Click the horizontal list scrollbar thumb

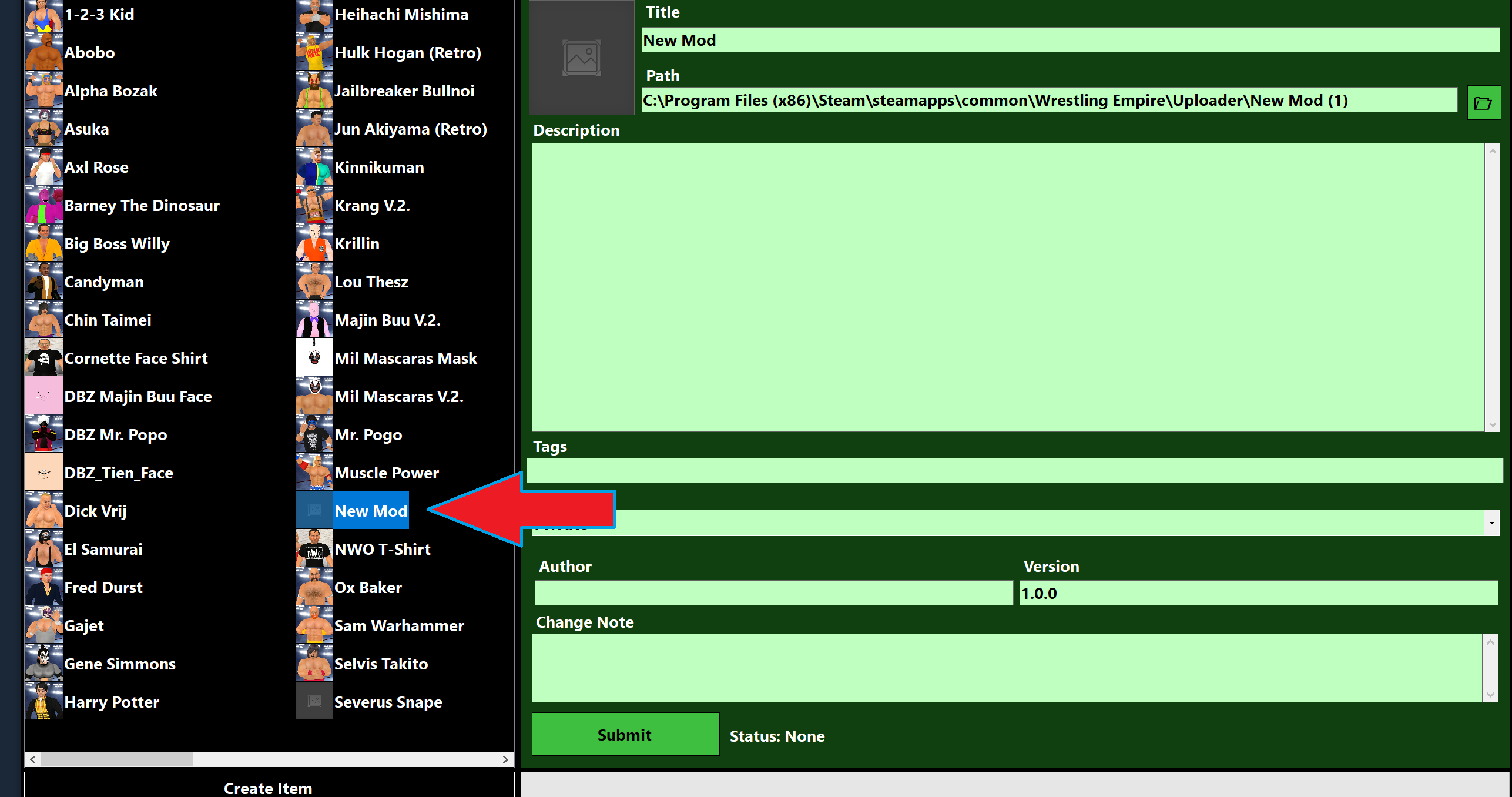[116, 759]
